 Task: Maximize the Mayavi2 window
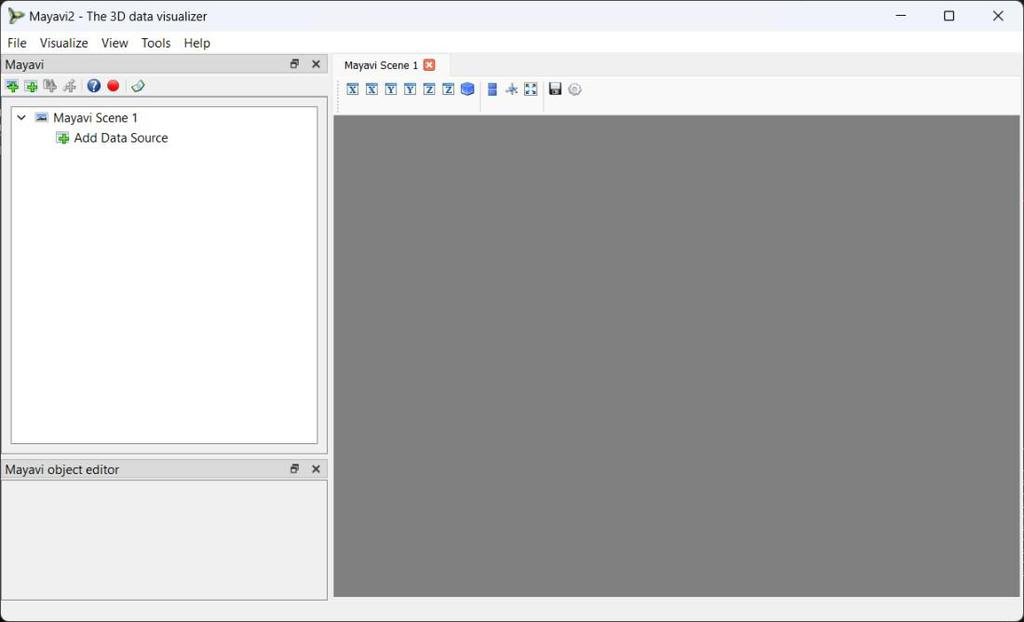(950, 16)
